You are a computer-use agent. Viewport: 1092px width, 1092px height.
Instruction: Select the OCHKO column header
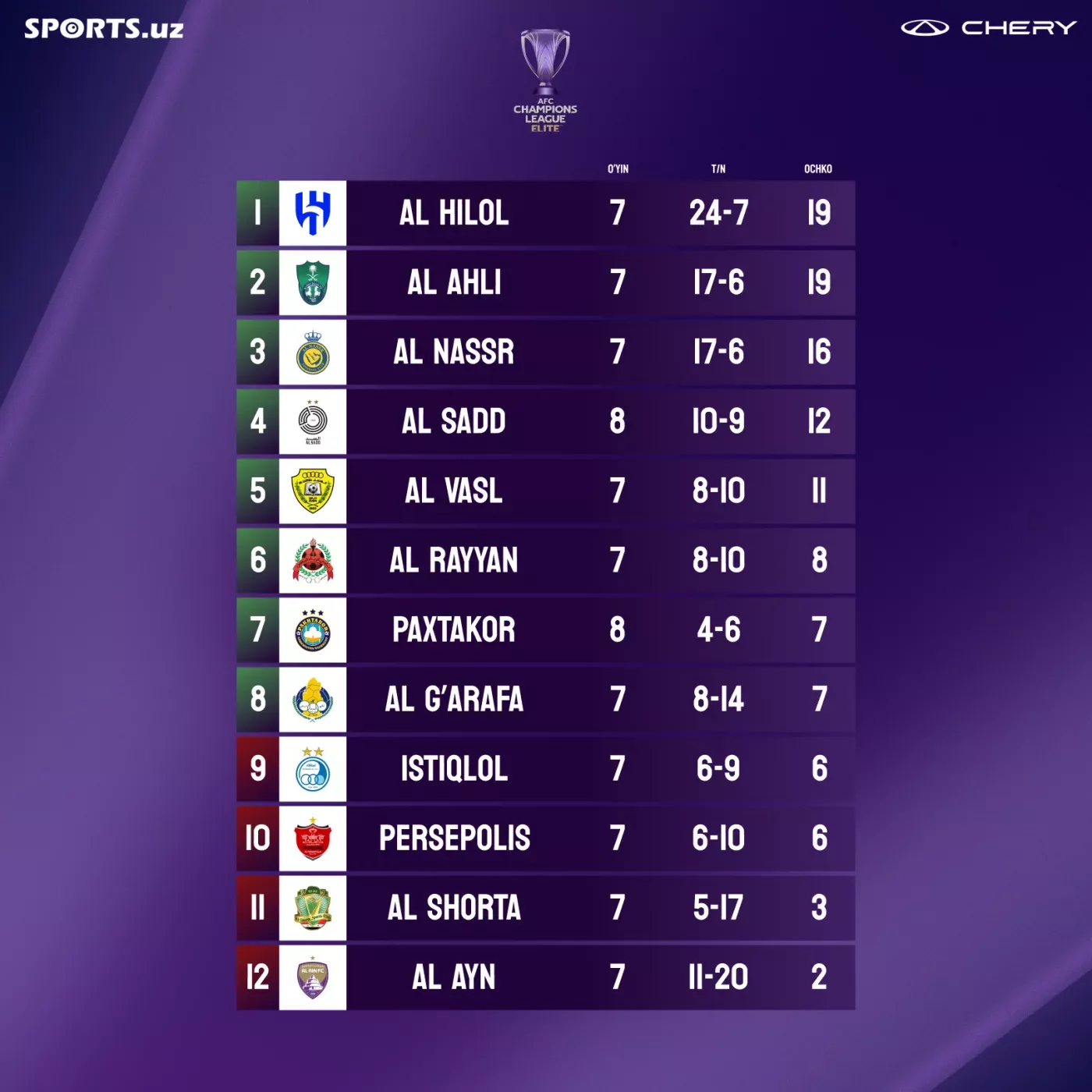[x=818, y=168]
